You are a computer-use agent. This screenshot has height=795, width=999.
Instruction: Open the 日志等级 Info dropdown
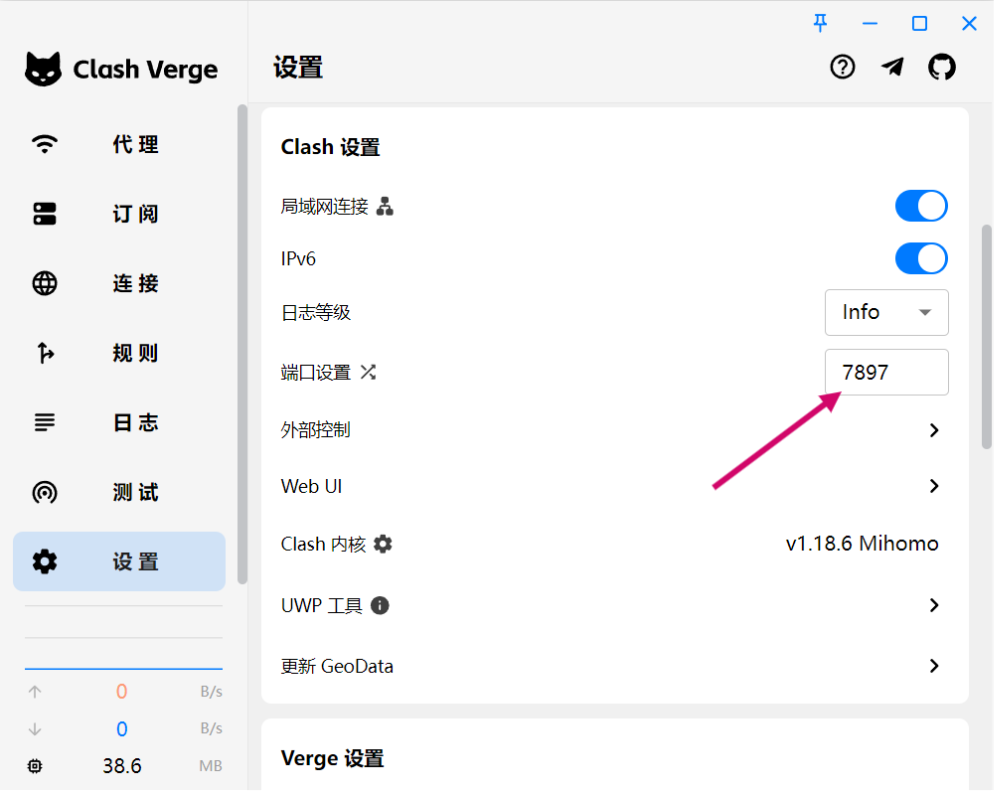click(x=886, y=312)
